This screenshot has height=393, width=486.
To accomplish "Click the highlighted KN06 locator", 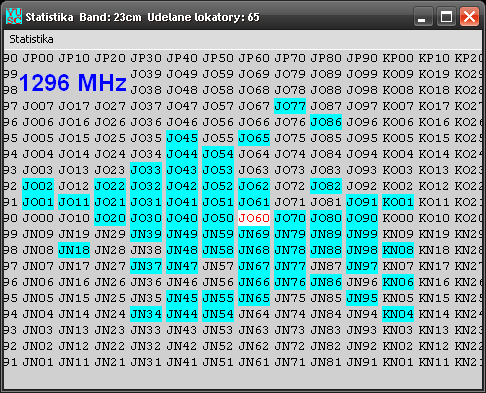I will pos(398,282).
